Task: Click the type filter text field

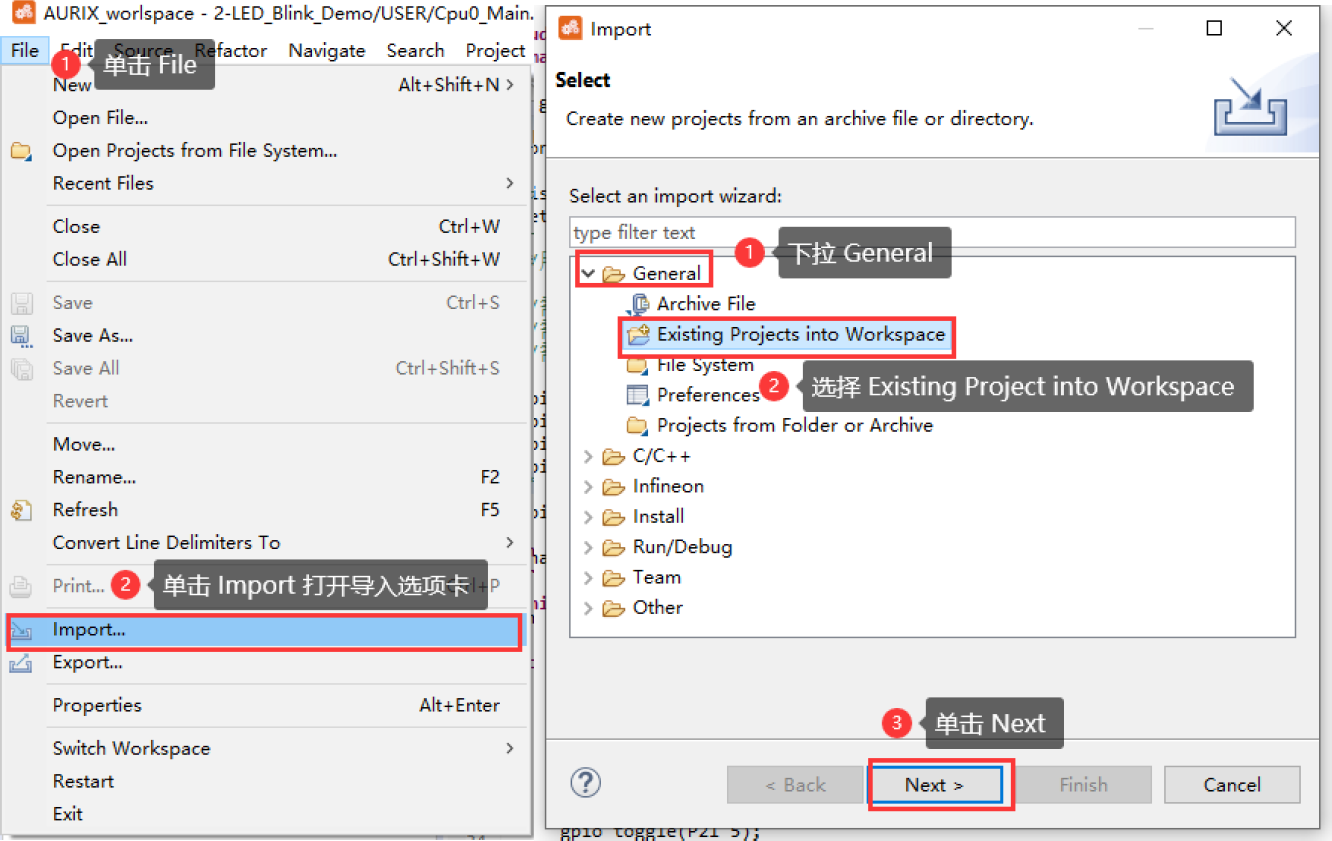Action: (x=932, y=233)
